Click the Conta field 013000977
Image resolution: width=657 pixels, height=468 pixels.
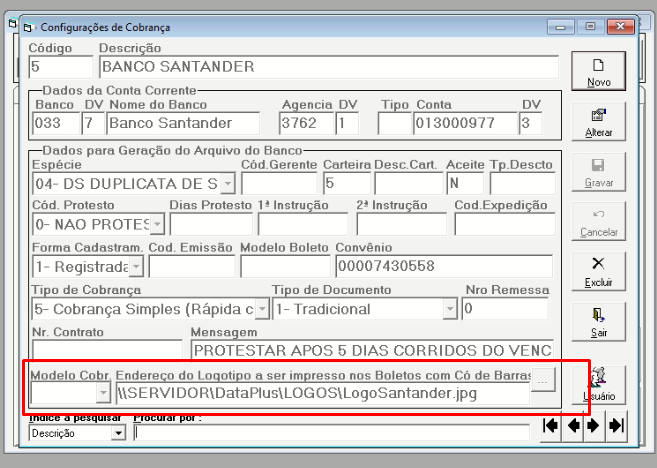click(x=466, y=123)
